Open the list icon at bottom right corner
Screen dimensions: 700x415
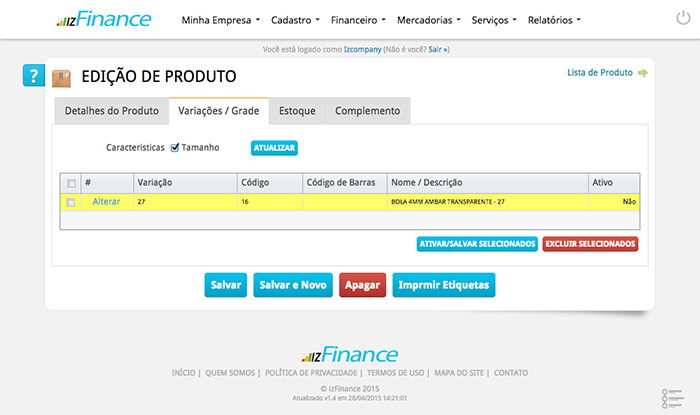click(672, 398)
